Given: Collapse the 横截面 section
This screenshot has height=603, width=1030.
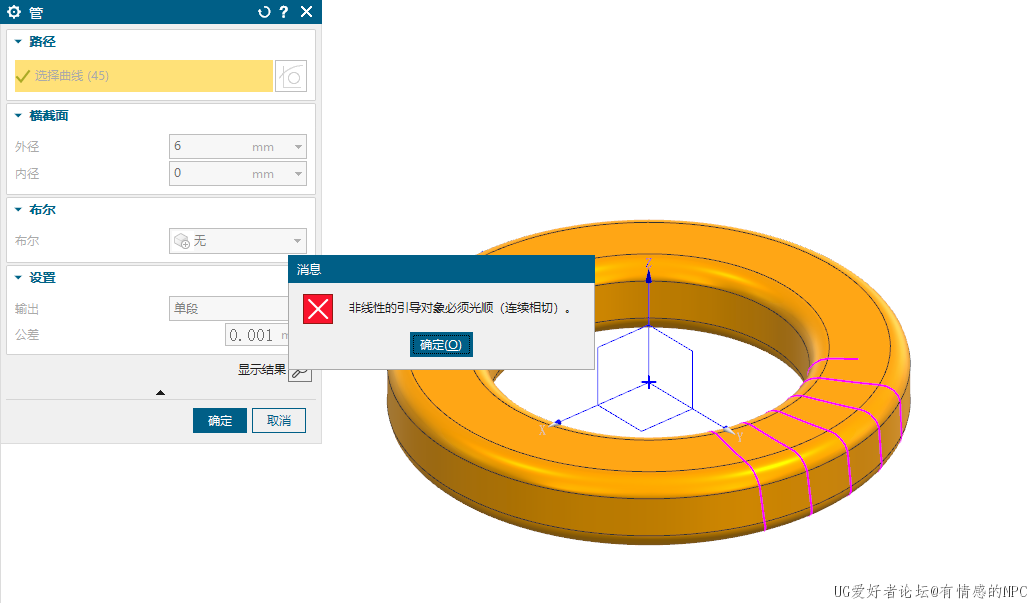Looking at the screenshot, I should pos(18,116).
